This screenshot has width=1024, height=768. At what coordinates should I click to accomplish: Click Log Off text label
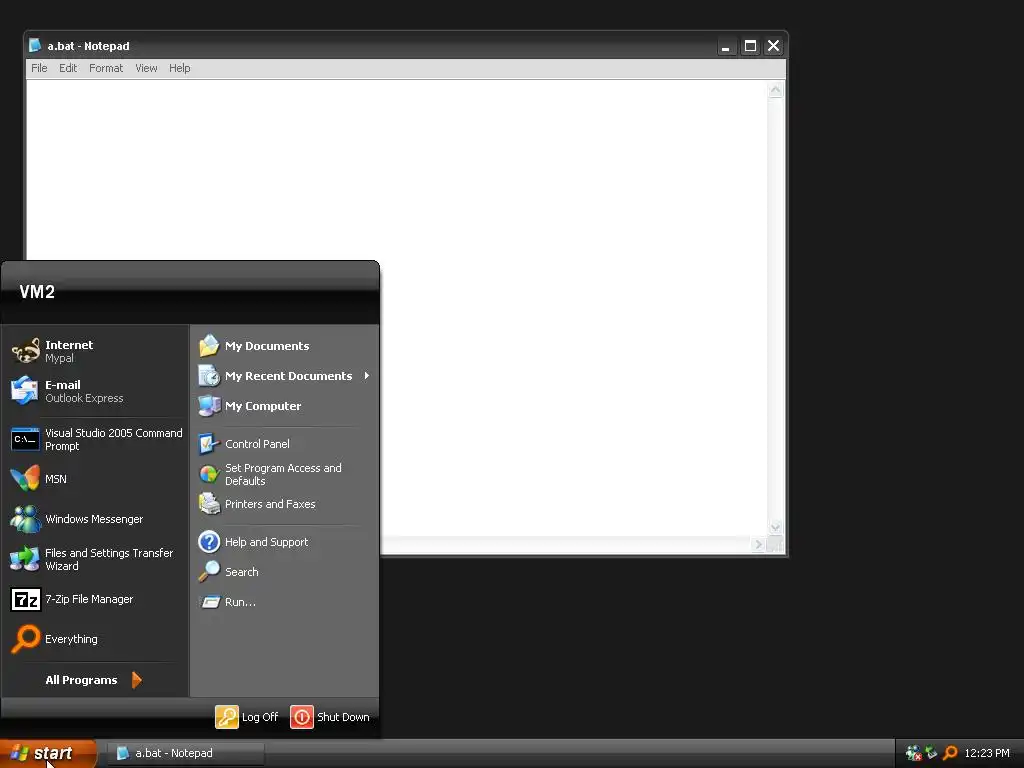pos(260,716)
